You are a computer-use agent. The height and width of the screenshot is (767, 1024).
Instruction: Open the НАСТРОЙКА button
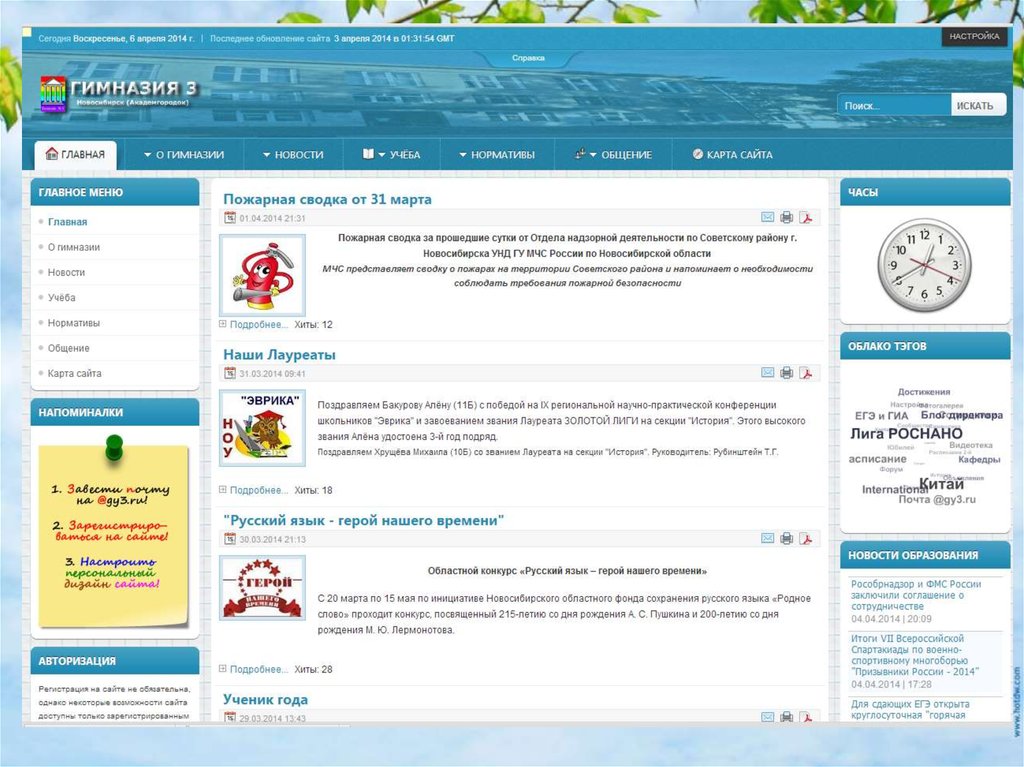[x=974, y=37]
